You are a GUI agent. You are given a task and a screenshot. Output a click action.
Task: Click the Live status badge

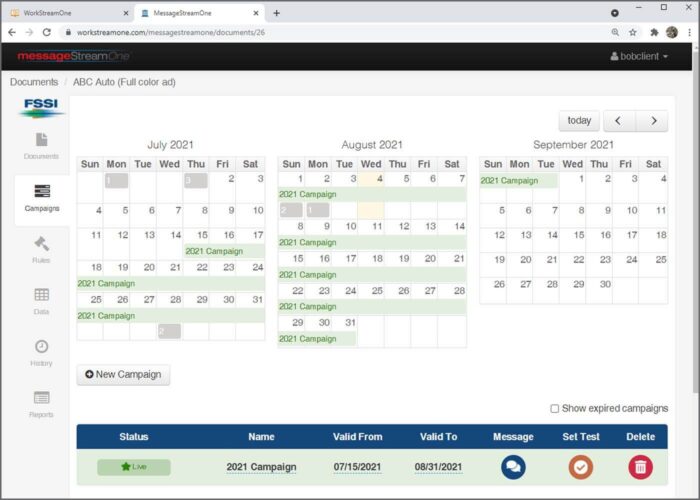point(134,467)
